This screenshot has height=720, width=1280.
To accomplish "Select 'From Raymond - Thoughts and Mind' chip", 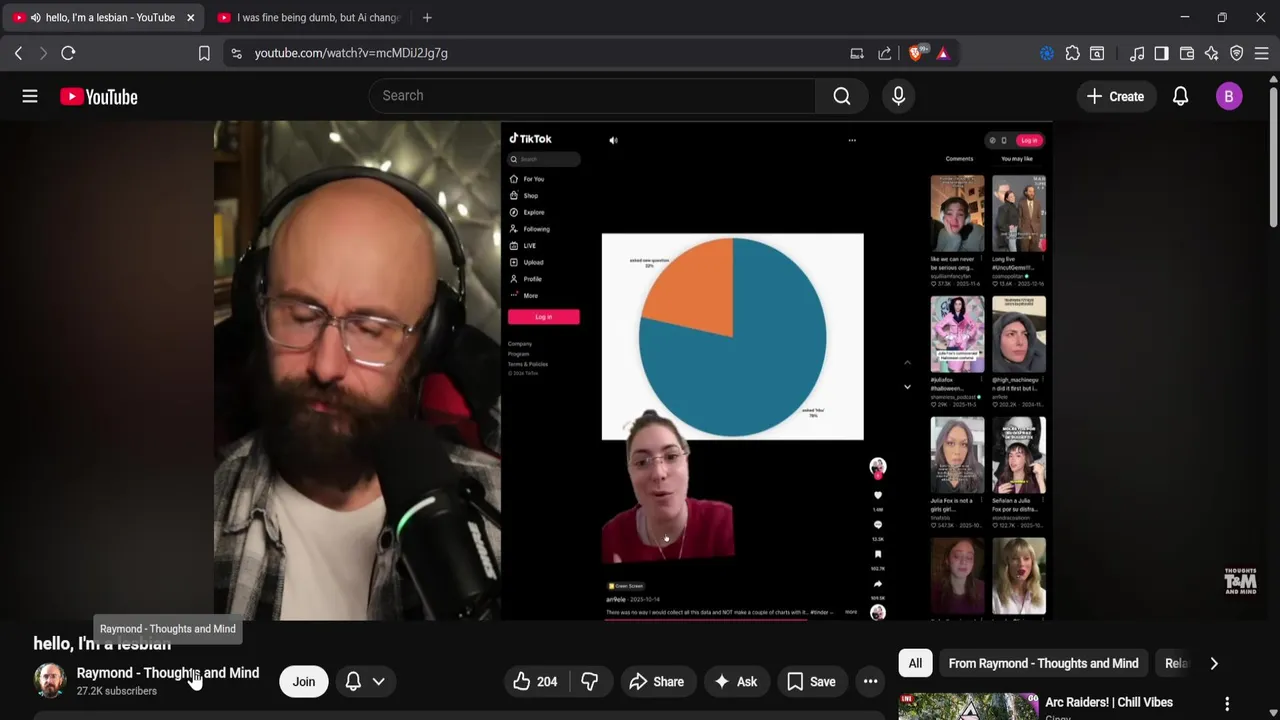I will (x=1043, y=663).
